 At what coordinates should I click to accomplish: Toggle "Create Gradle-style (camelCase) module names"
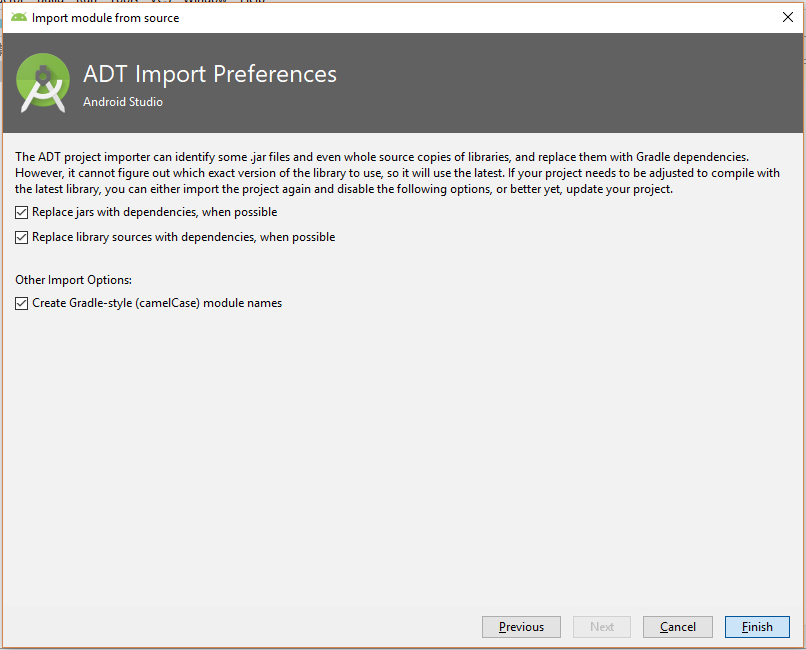21,302
